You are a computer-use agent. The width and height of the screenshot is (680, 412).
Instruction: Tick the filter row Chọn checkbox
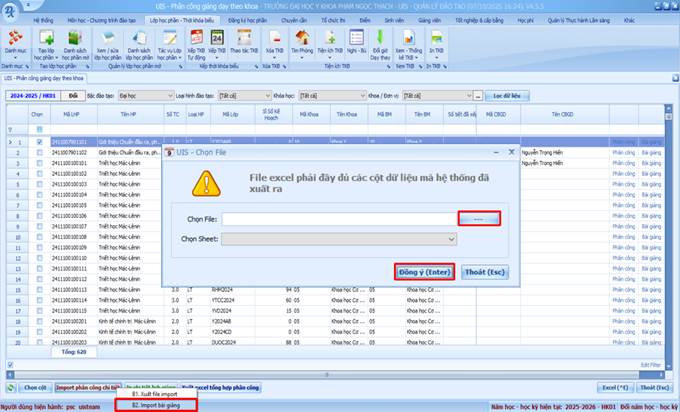pos(39,129)
